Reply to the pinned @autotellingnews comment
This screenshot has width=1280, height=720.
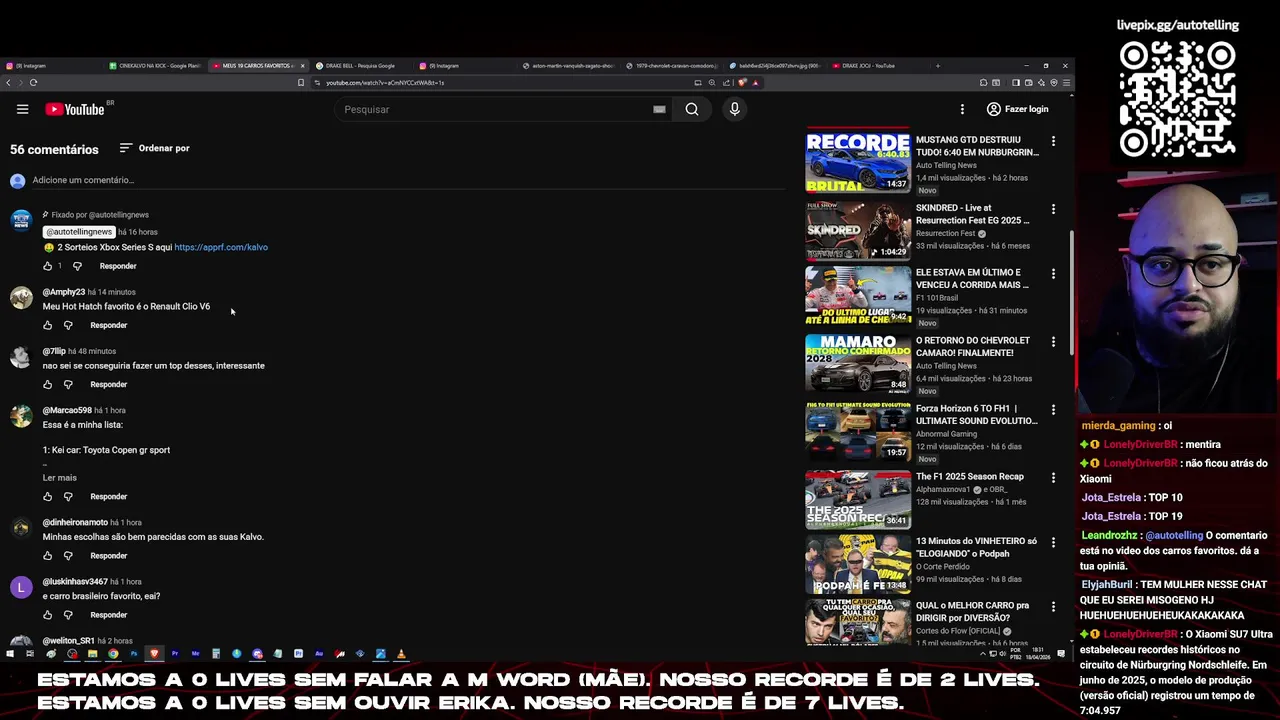pyautogui.click(x=118, y=266)
